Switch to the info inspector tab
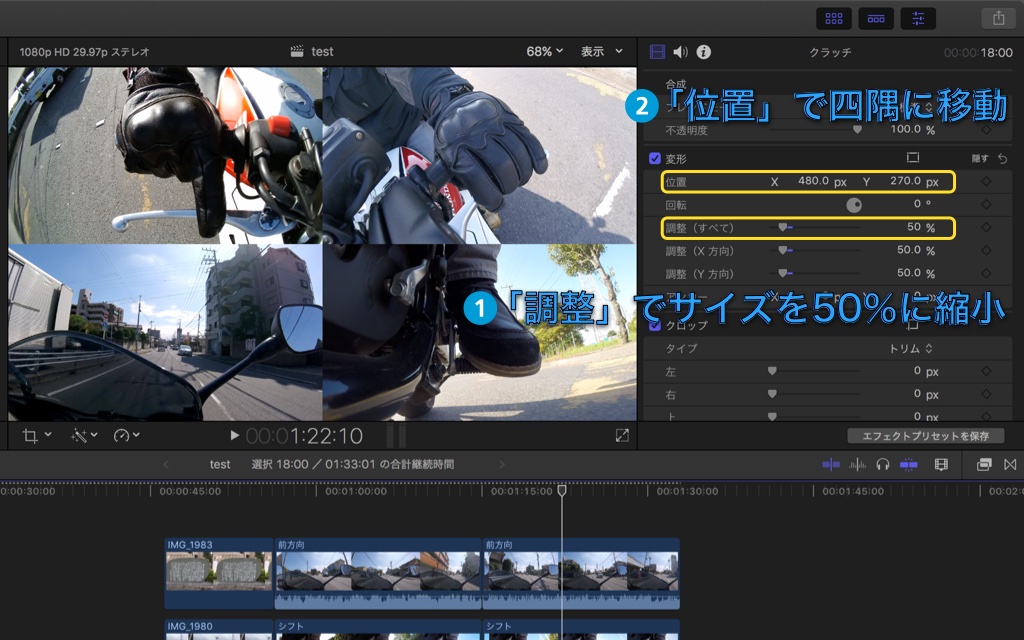Image resolution: width=1024 pixels, height=640 pixels. [703, 52]
